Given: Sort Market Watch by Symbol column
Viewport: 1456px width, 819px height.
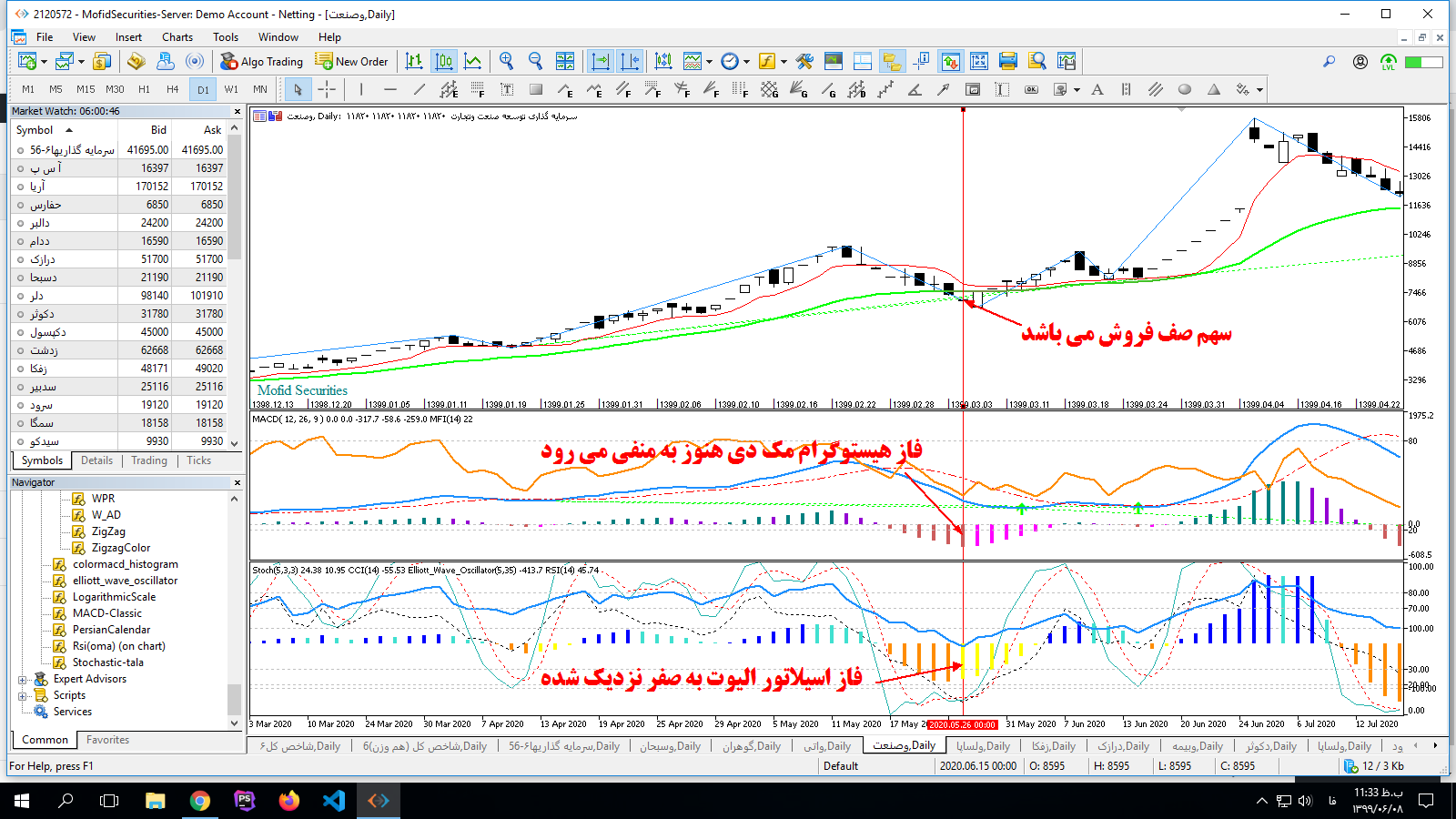Looking at the screenshot, I should point(64,130).
